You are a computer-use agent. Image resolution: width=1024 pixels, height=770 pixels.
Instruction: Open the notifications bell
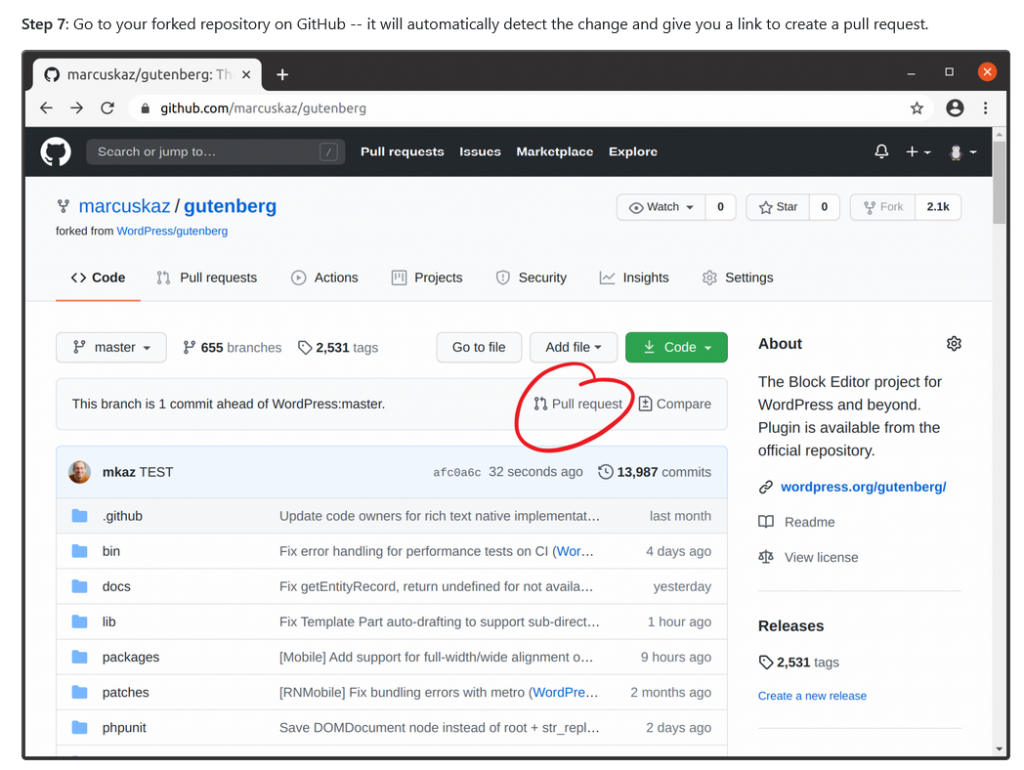coord(881,152)
